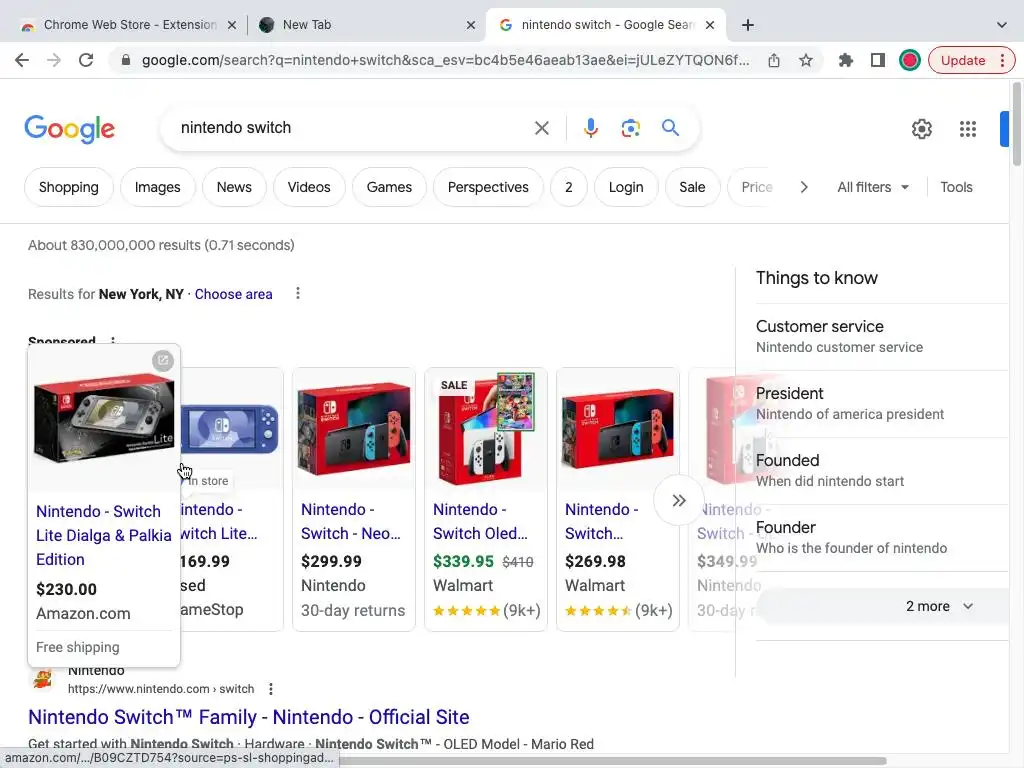Expand the 2 more topics button

pos(882,606)
